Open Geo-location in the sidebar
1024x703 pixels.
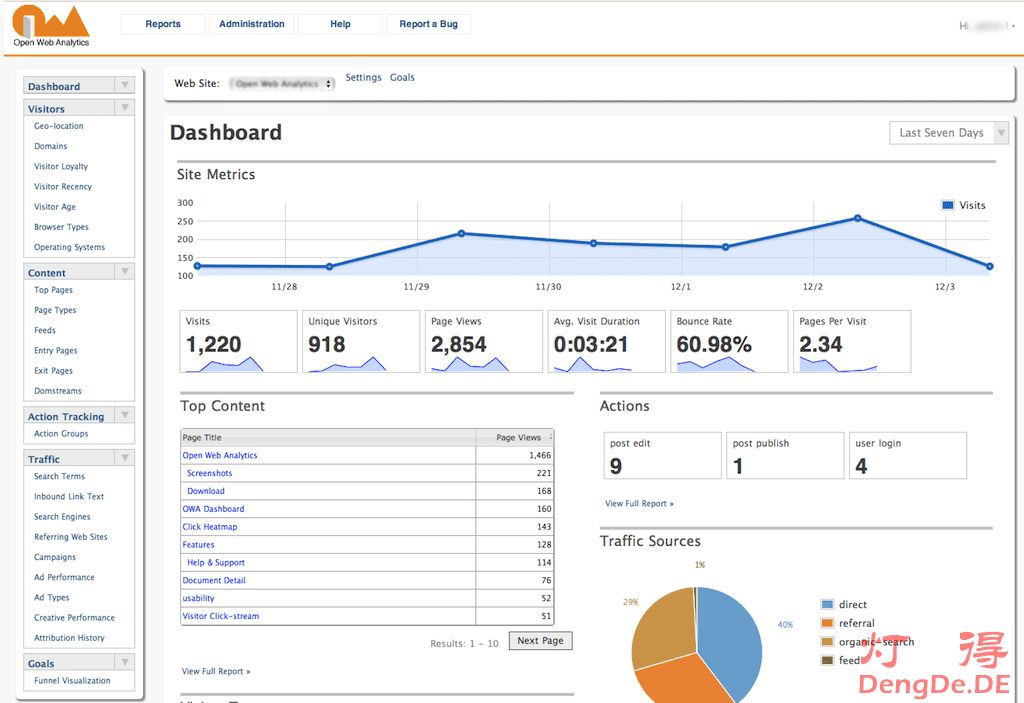point(59,127)
